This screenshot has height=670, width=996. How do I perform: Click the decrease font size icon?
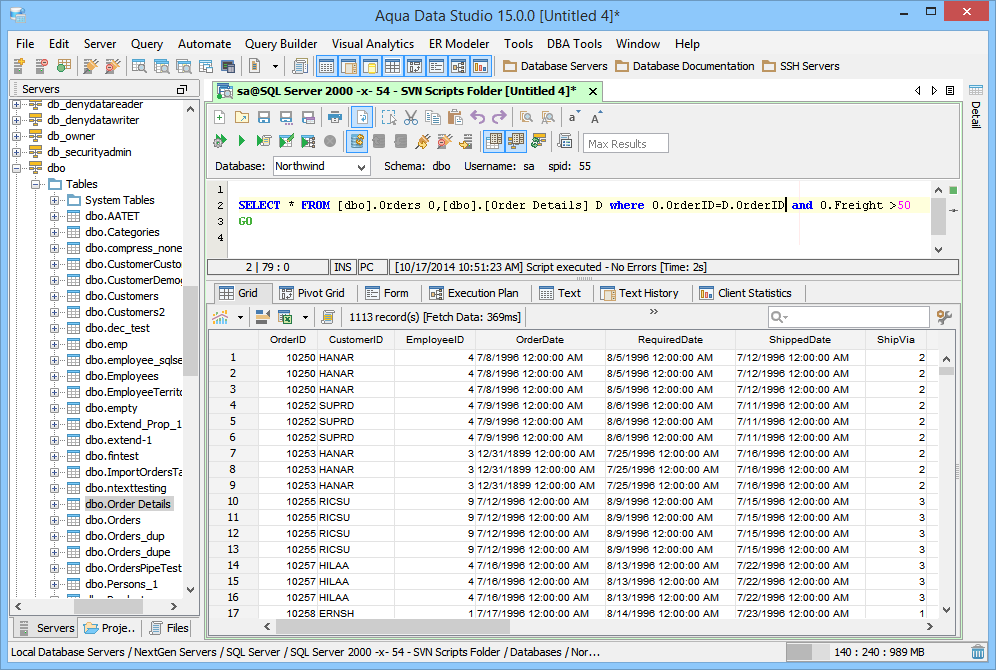tap(574, 117)
